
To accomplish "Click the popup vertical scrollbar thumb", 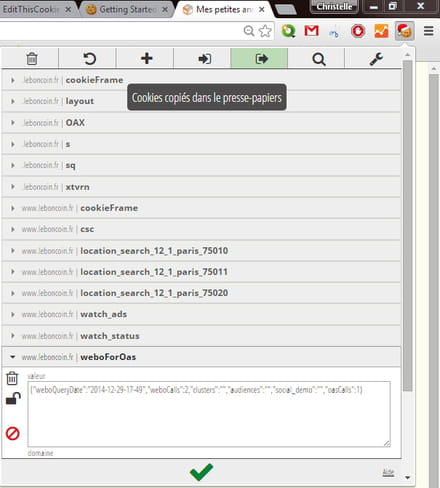I will coord(407,226).
